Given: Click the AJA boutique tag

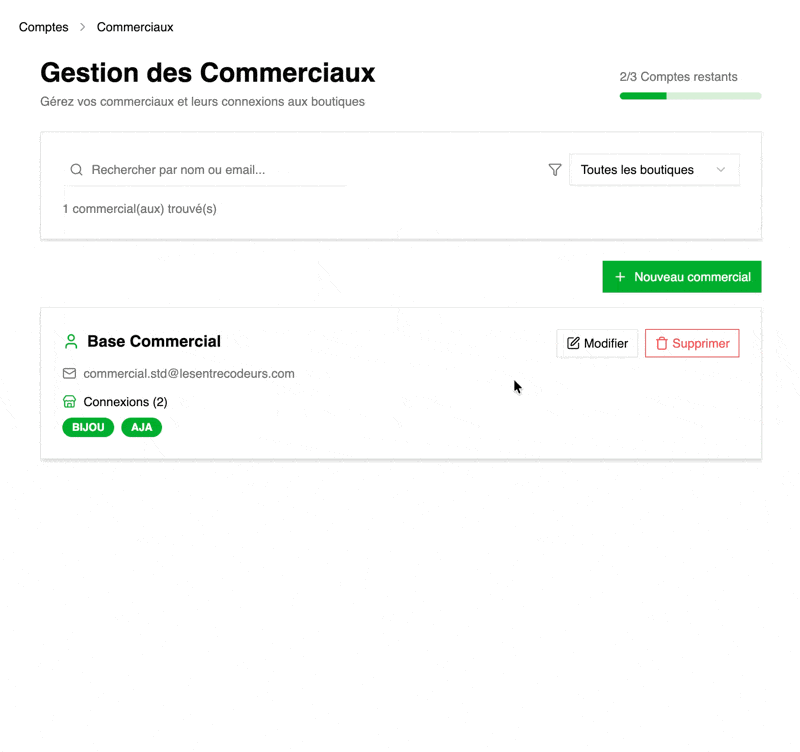Looking at the screenshot, I should (x=142, y=427).
